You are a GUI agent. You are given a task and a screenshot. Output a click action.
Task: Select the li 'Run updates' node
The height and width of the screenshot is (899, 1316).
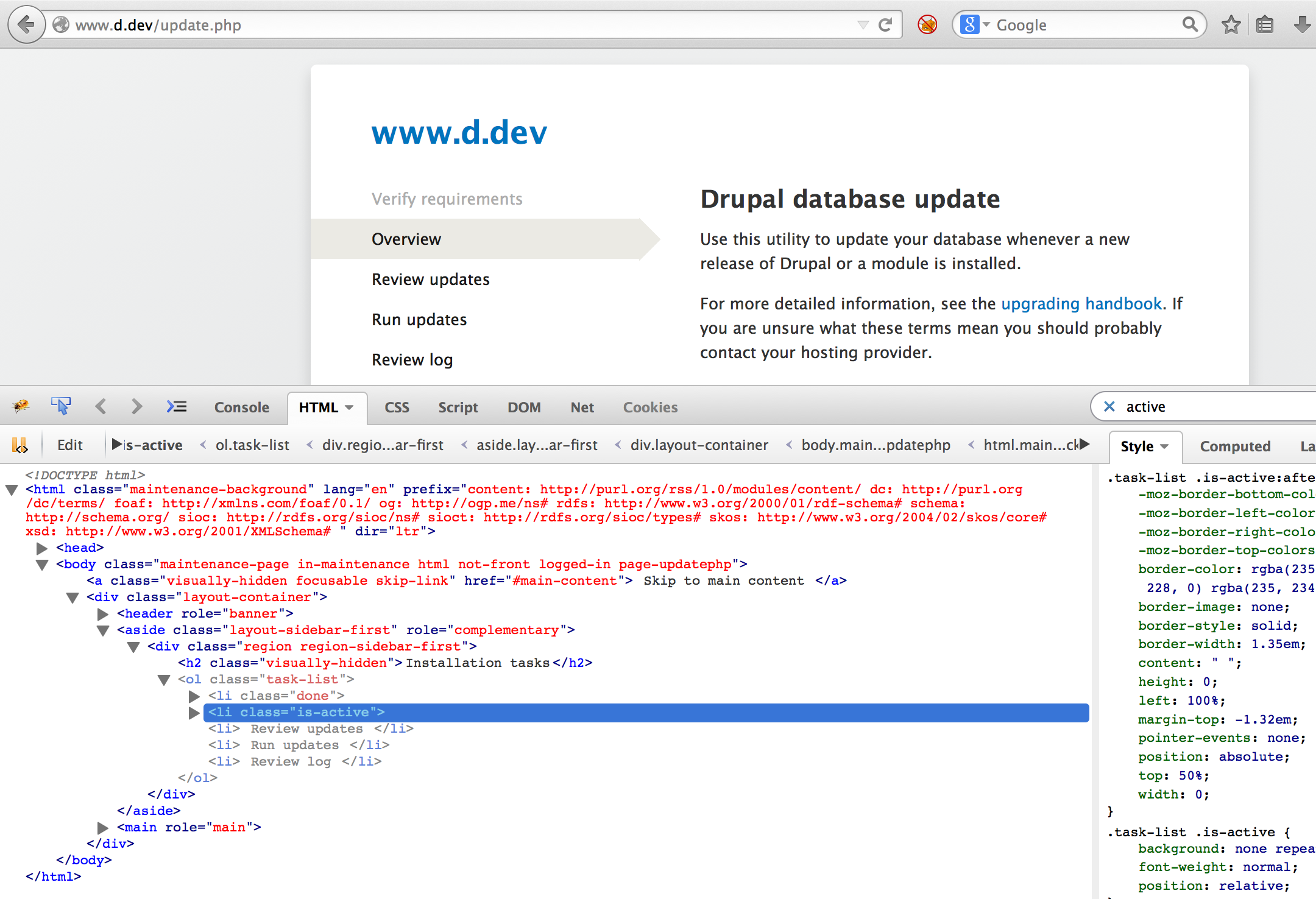click(299, 745)
